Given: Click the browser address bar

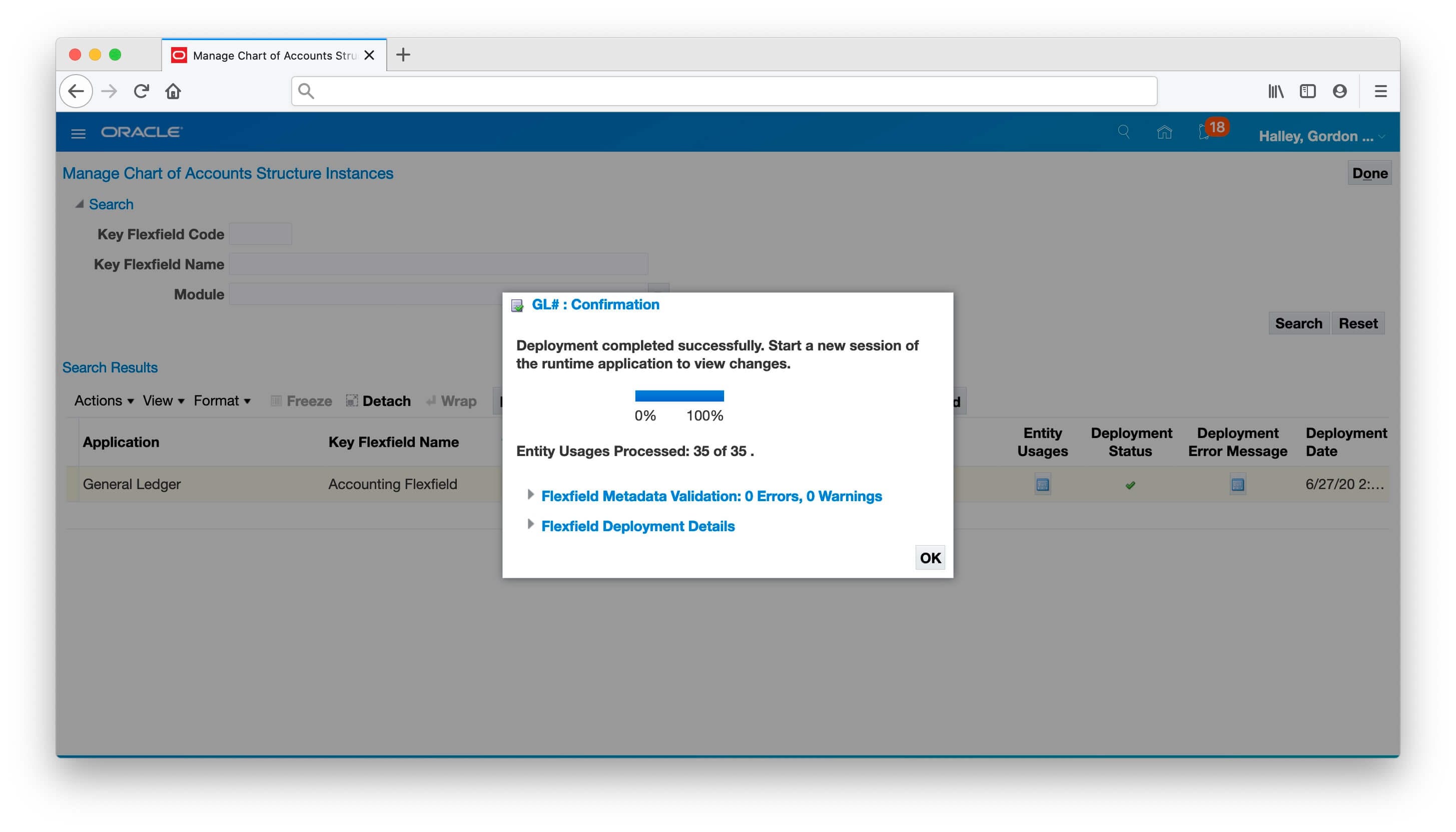Looking at the screenshot, I should click(x=724, y=91).
